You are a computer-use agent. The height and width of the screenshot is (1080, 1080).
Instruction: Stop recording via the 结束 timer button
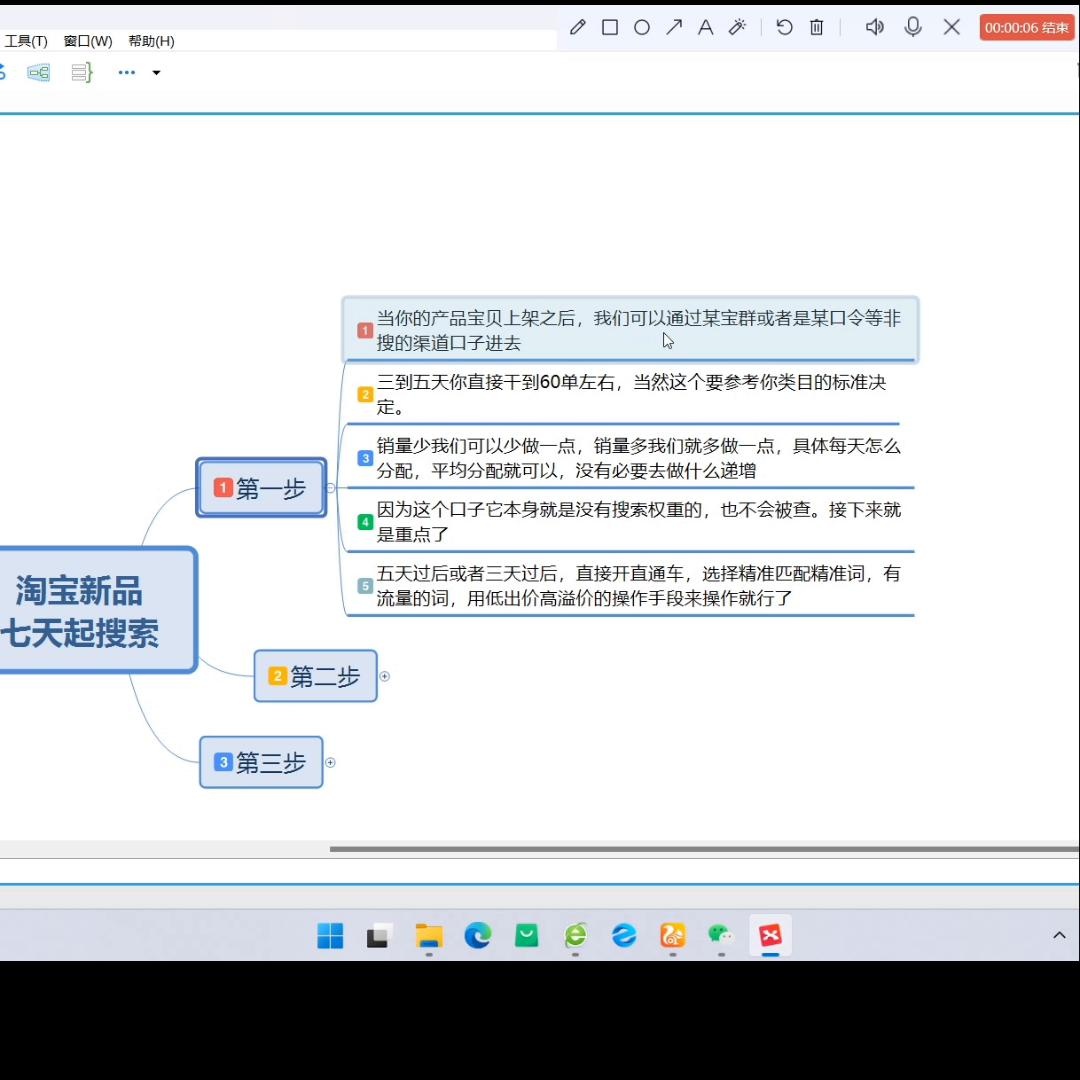(x=1026, y=28)
